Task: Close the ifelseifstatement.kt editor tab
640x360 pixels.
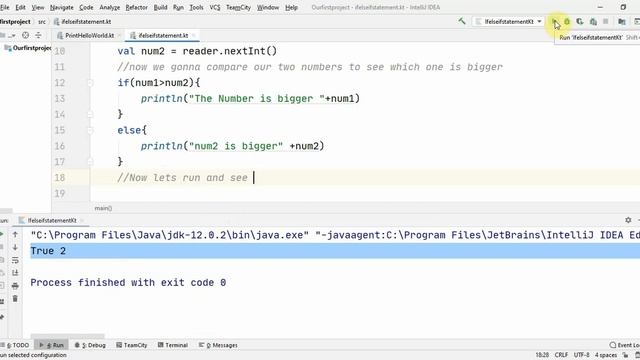Action: pyautogui.click(x=193, y=36)
